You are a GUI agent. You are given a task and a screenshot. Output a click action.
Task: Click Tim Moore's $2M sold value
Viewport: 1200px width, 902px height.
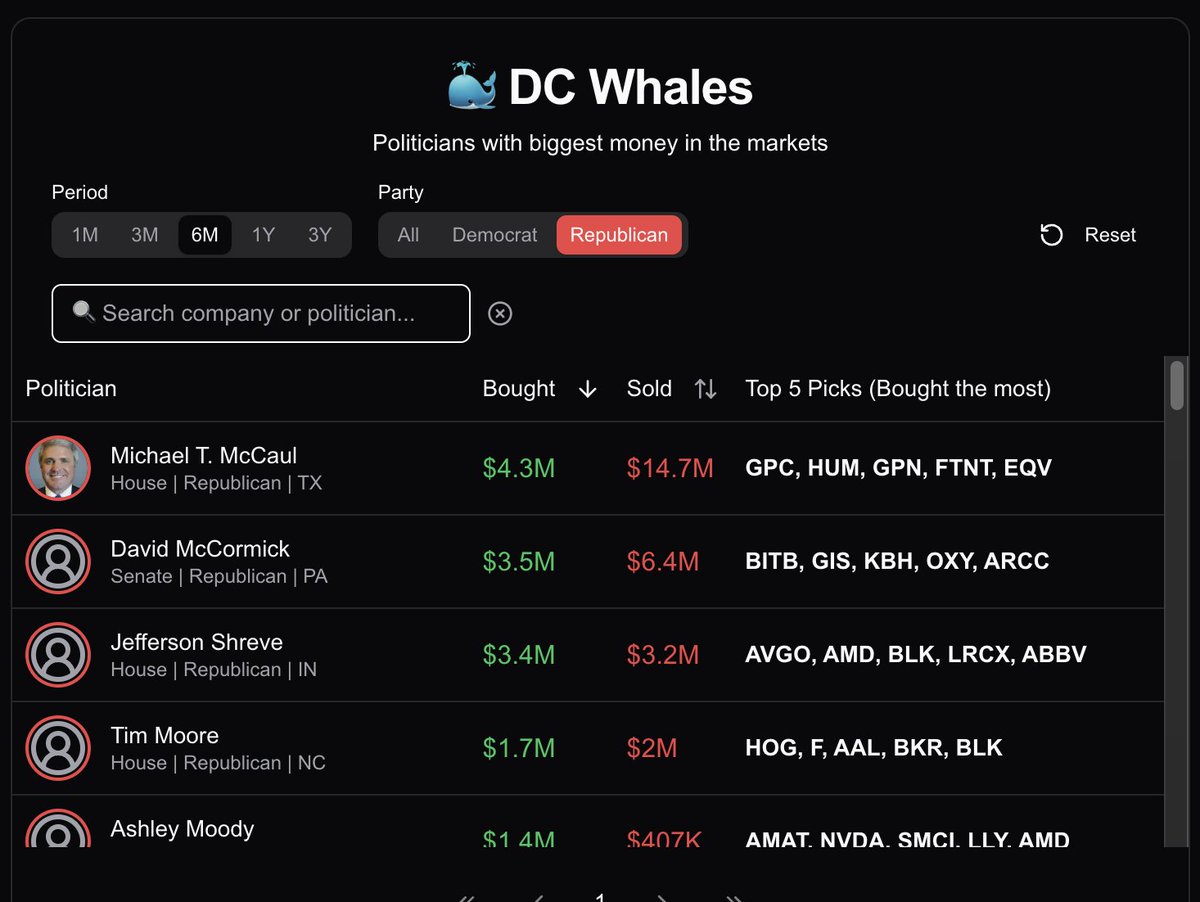pos(652,748)
